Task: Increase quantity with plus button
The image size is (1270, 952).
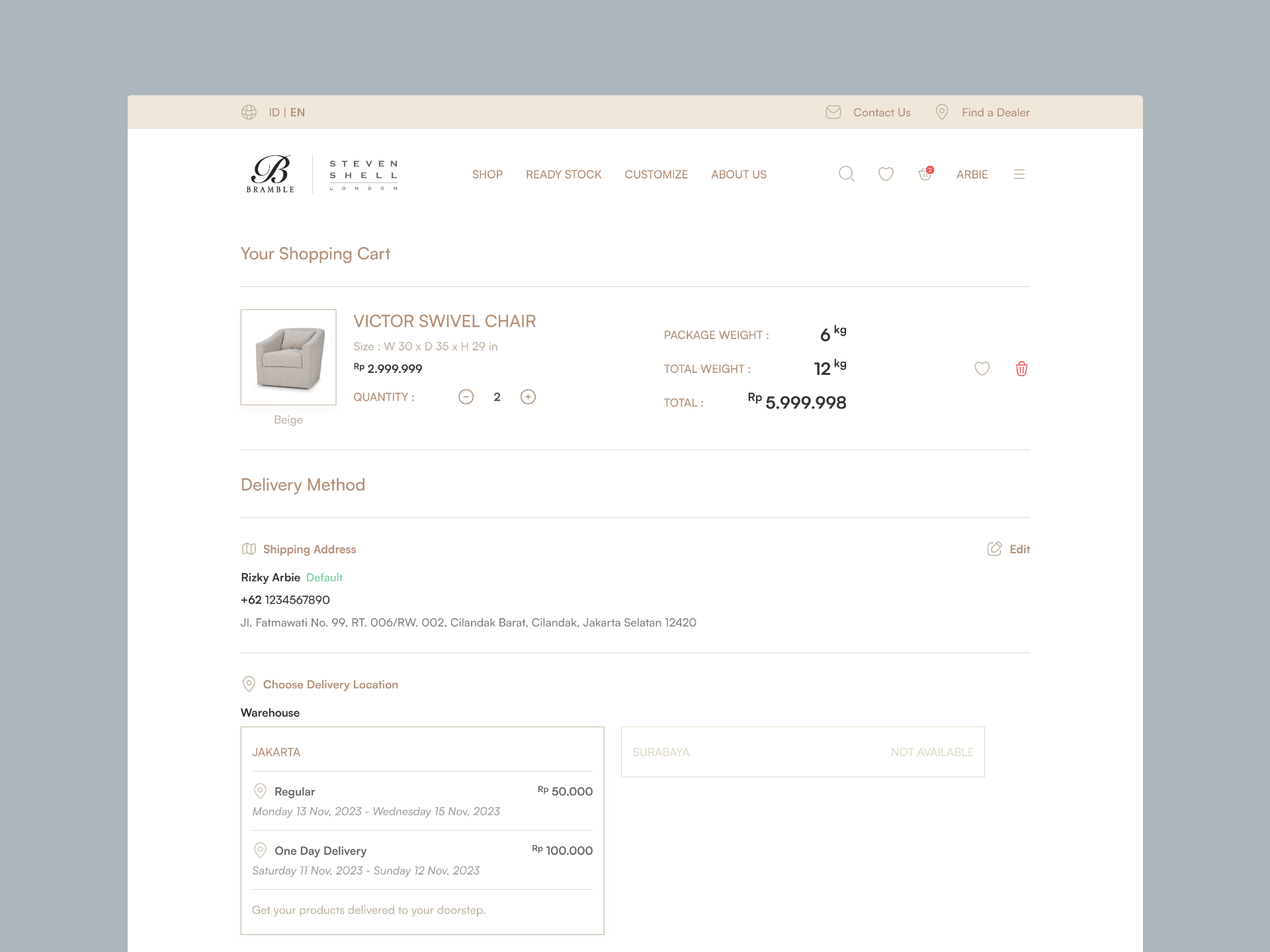Action: pyautogui.click(x=528, y=397)
